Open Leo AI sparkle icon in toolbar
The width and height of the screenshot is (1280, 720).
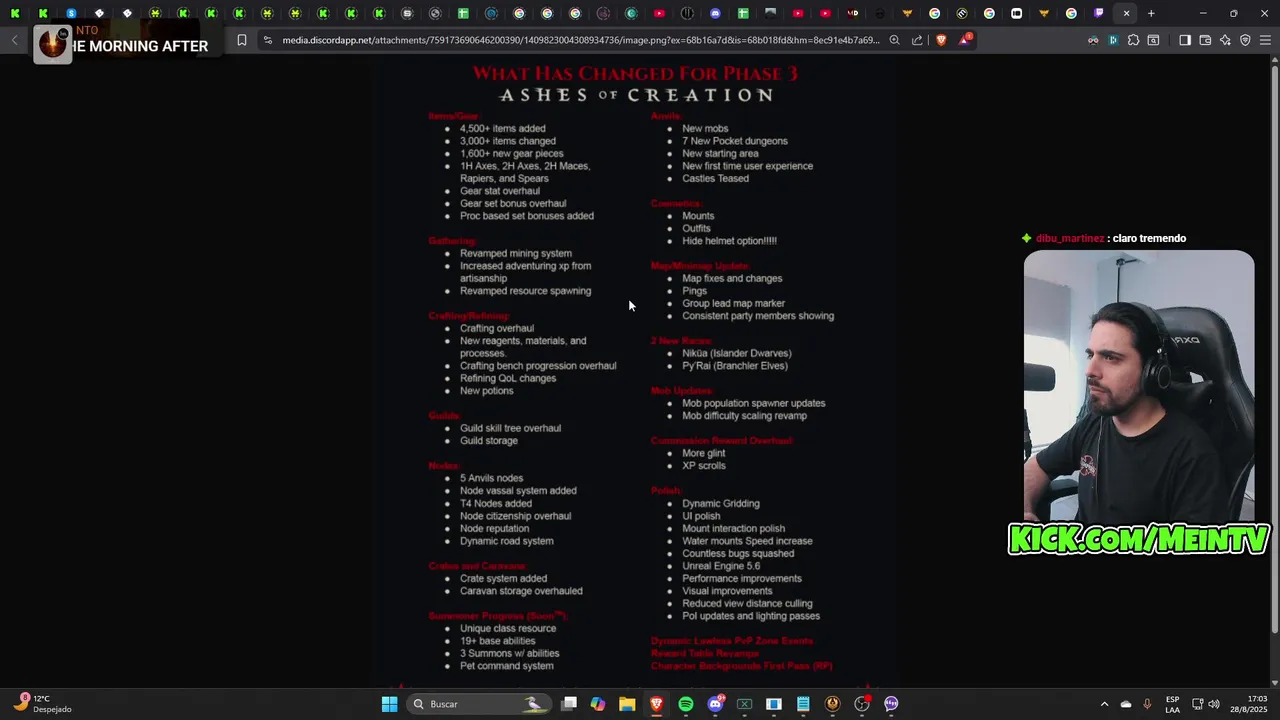click(x=1225, y=40)
